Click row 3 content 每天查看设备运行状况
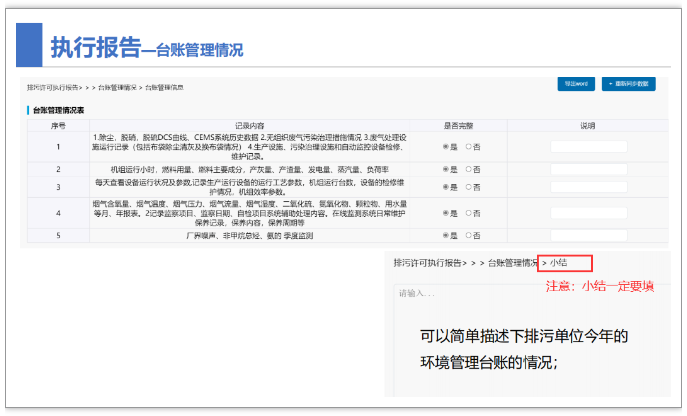 click(x=249, y=187)
